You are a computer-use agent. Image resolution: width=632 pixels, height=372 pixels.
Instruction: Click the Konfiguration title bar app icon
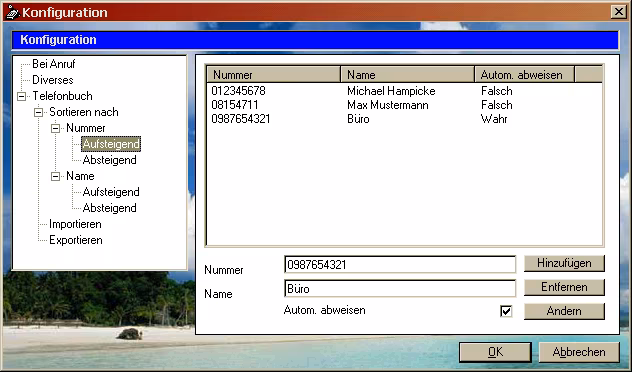[x=12, y=12]
